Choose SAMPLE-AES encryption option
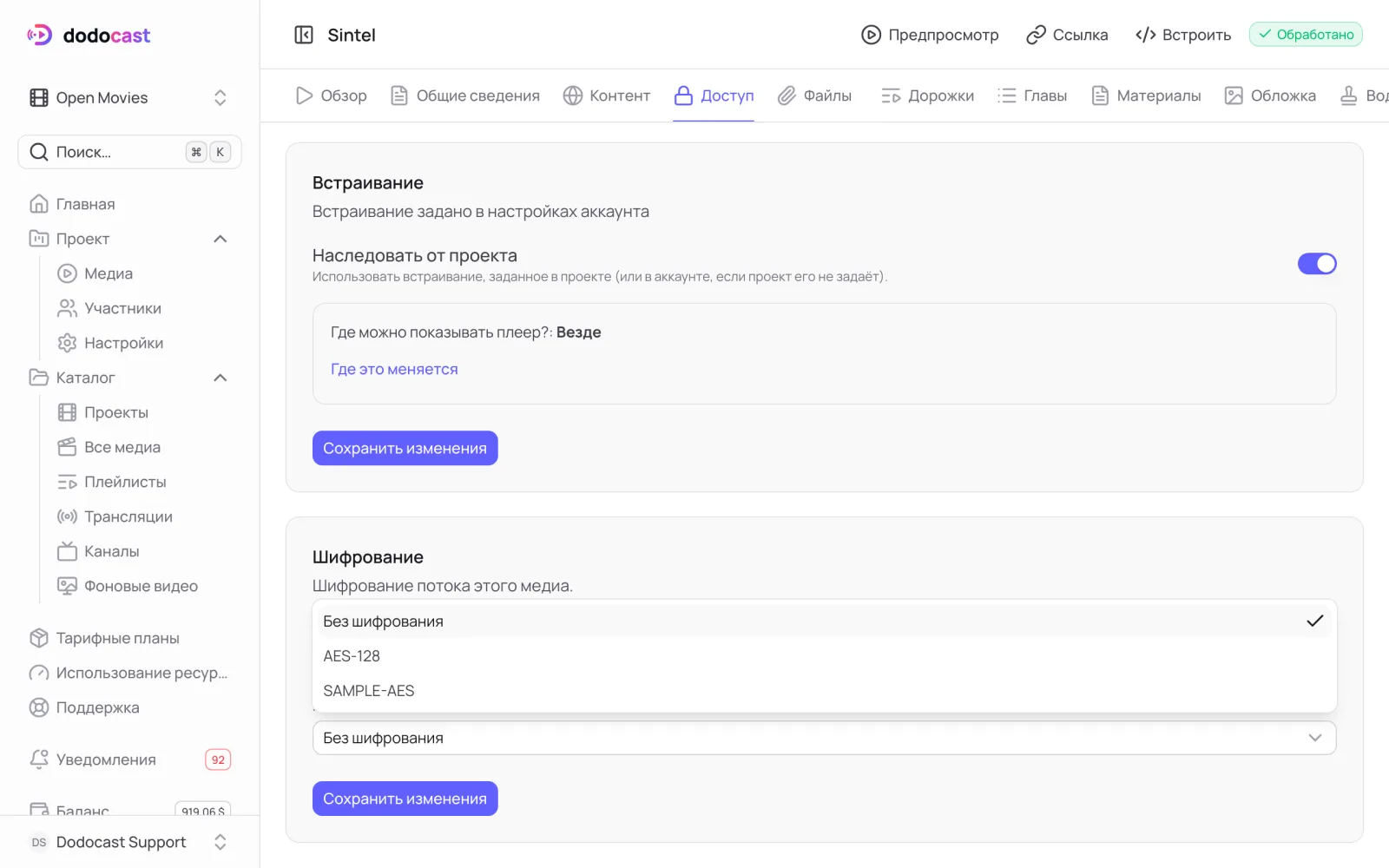The image size is (1389, 868). [824, 691]
